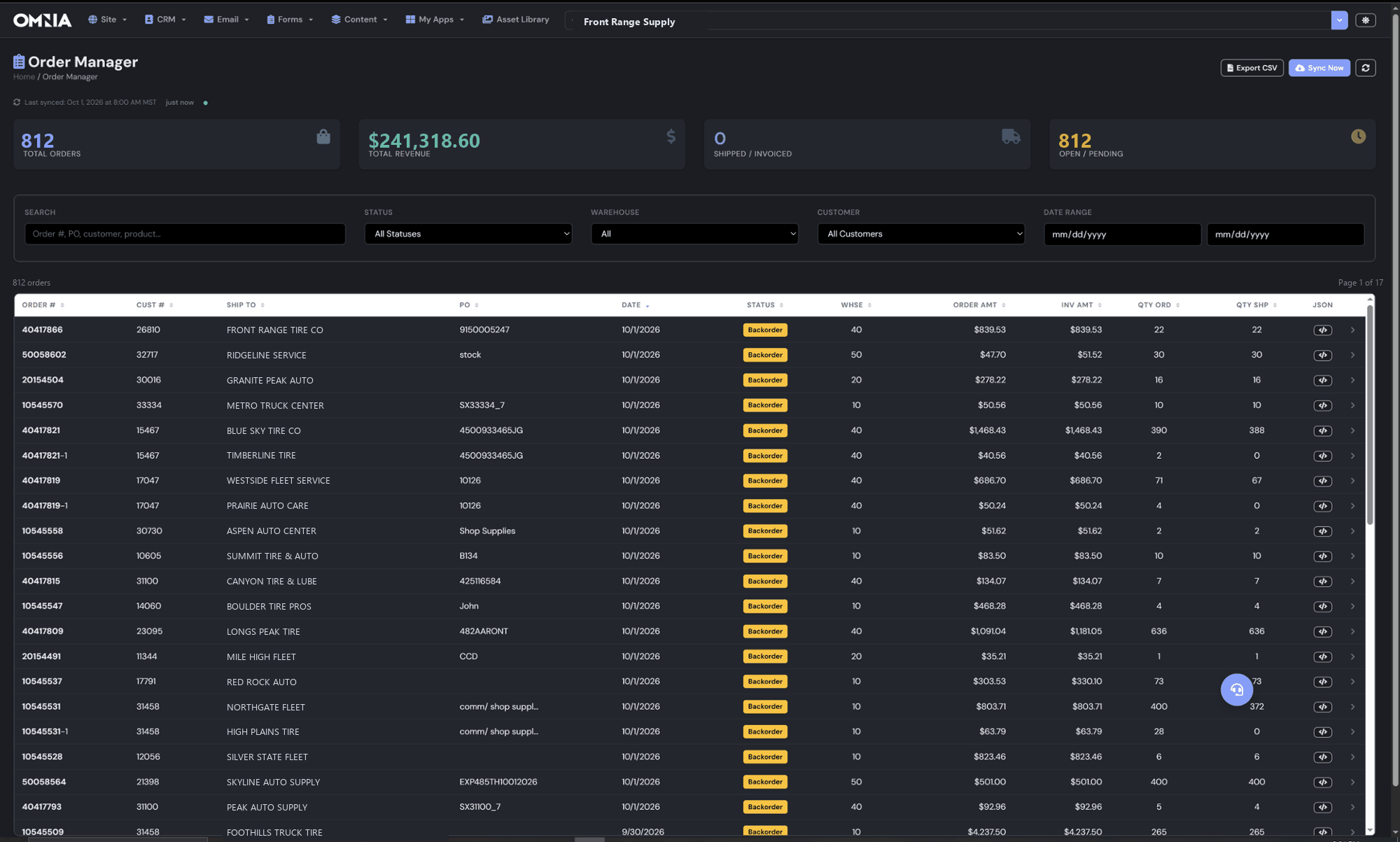Open the All Customers dropdown
Viewport: 1400px width, 842px height.
click(920, 234)
